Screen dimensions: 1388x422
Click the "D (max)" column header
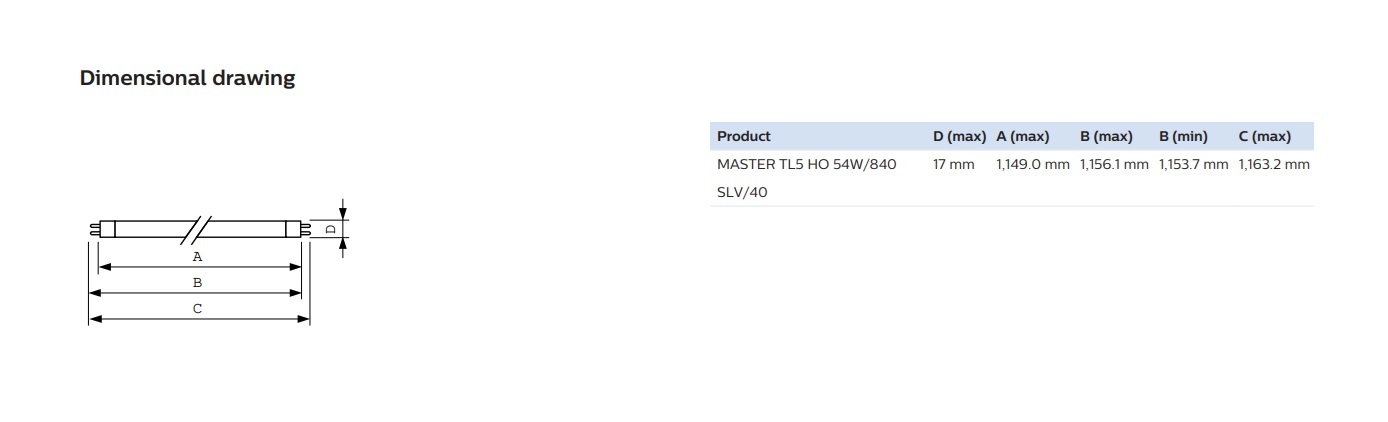959,137
